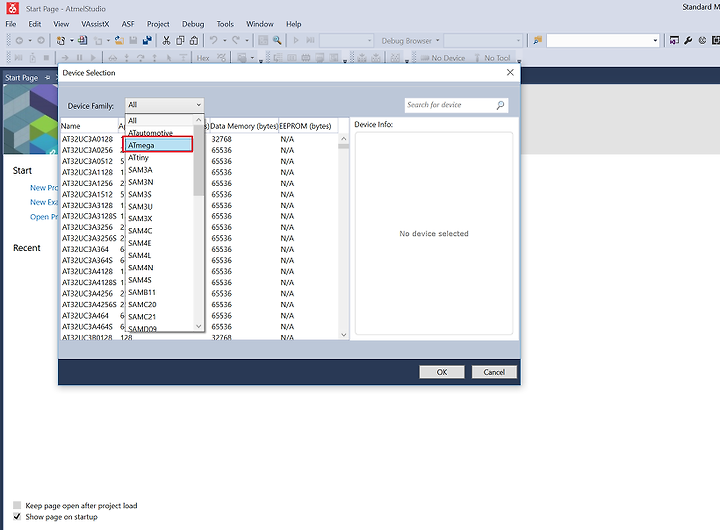The height and width of the screenshot is (530, 720).
Task: Toggle Keep page open after project load
Action: tap(17, 505)
